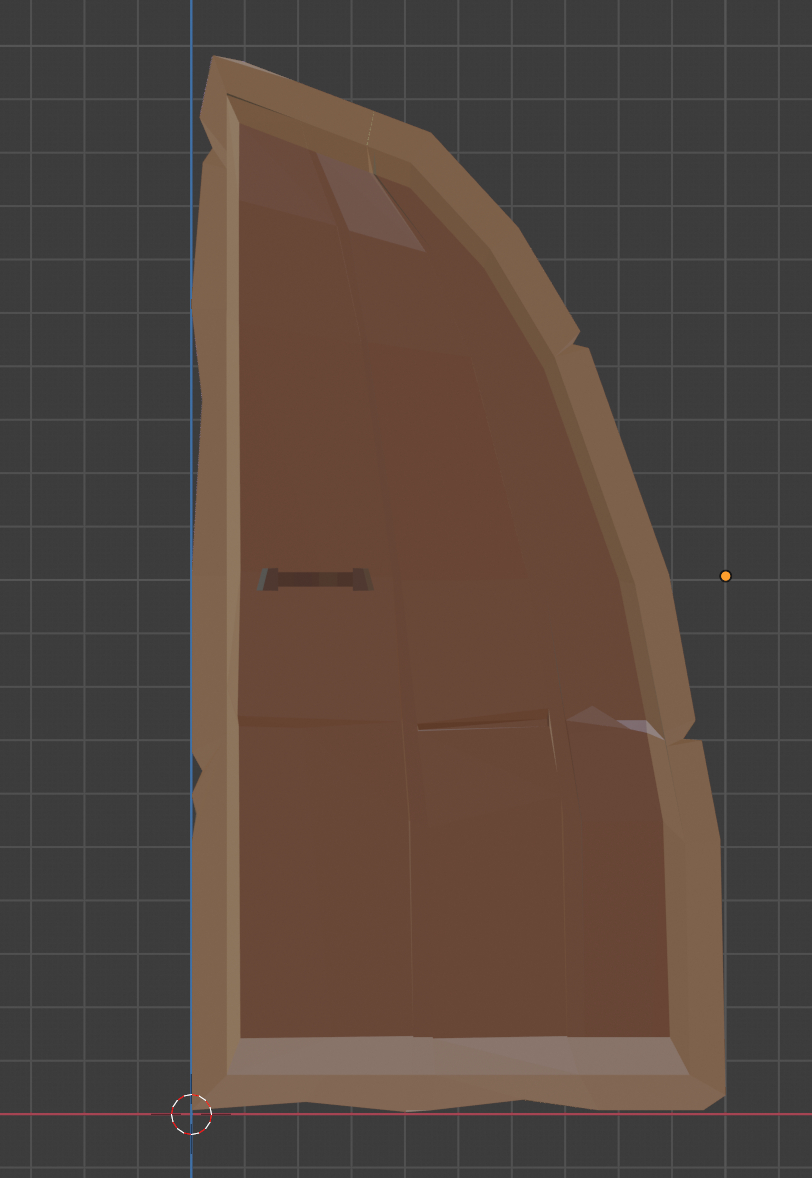812x1178 pixels.
Task: Click the orange object origin dot
Action: 724,575
